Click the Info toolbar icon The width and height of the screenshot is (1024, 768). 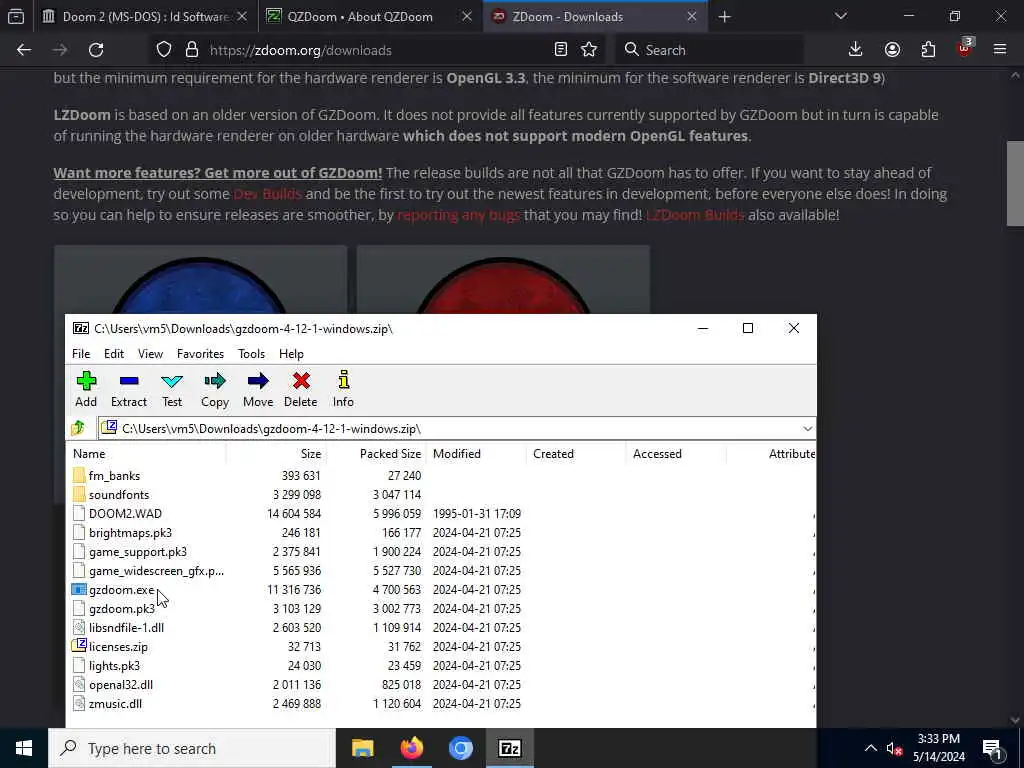coord(344,389)
